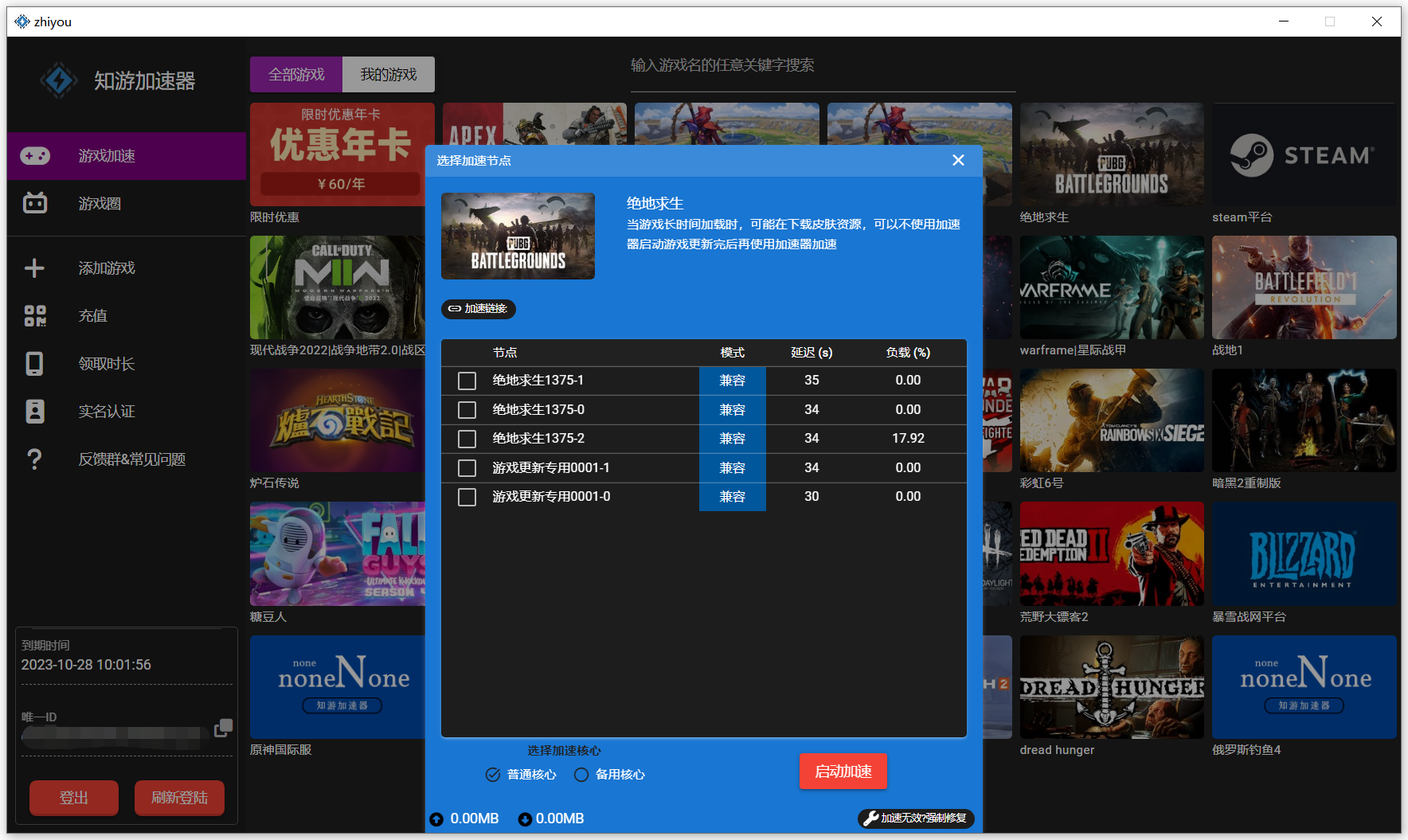The image size is (1408, 840).
Task: Select 添加游戏 in the sidebar
Action: (x=127, y=268)
